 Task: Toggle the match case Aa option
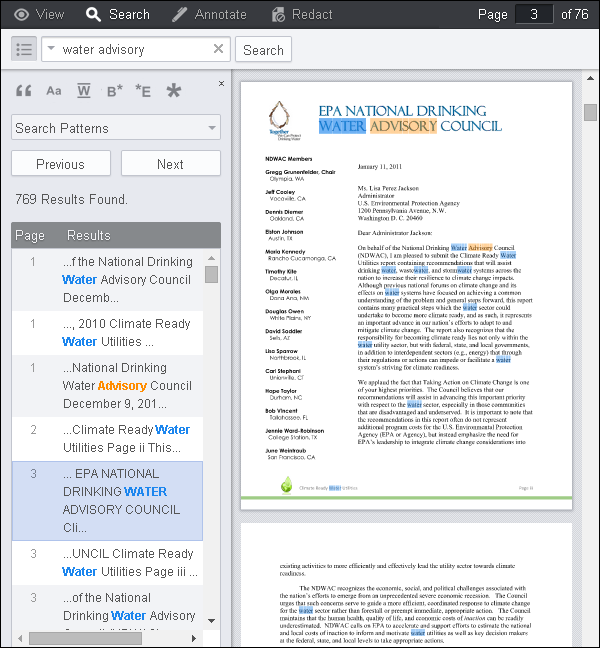54,91
